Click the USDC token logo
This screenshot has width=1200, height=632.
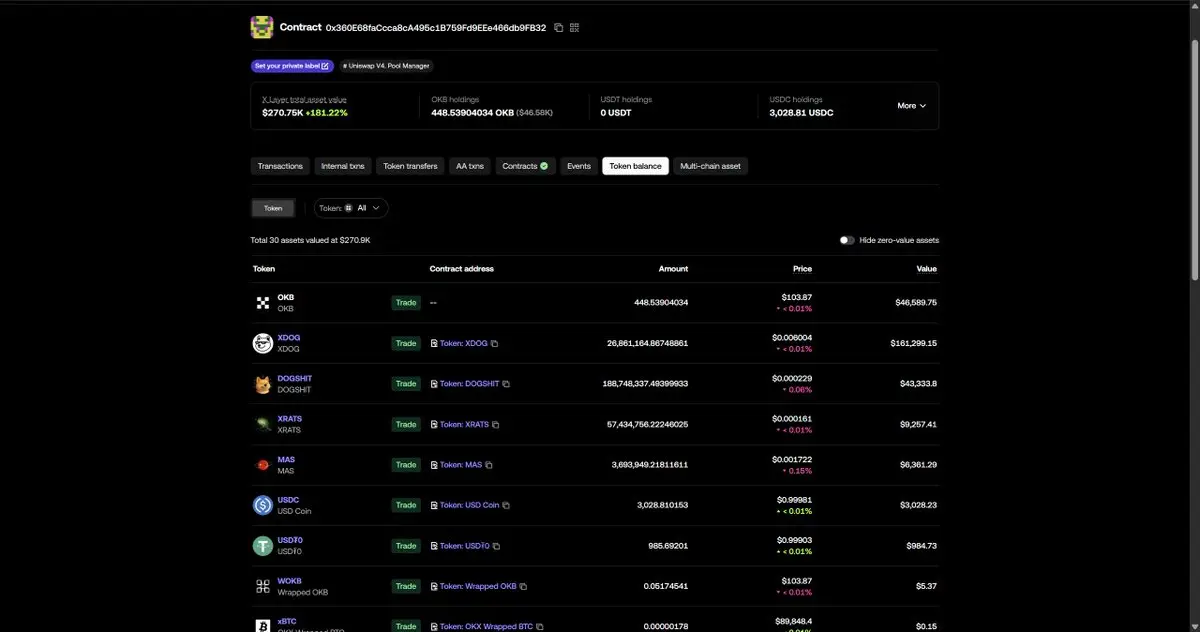tap(263, 505)
